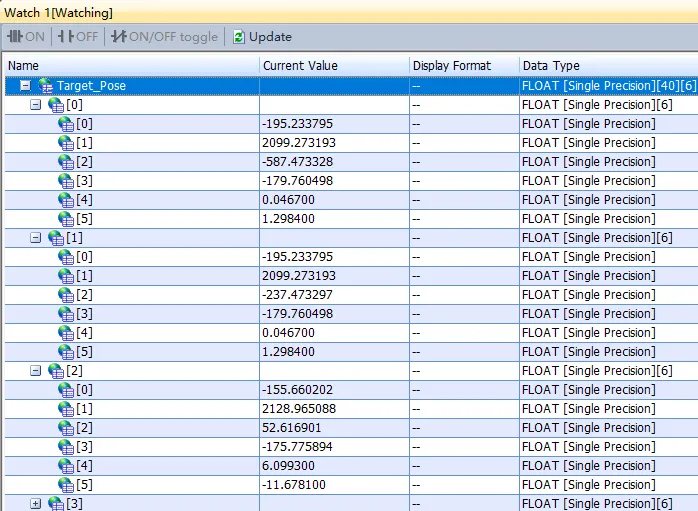Collapse the first [0] array group
This screenshot has width=698, height=511.
coord(35,105)
